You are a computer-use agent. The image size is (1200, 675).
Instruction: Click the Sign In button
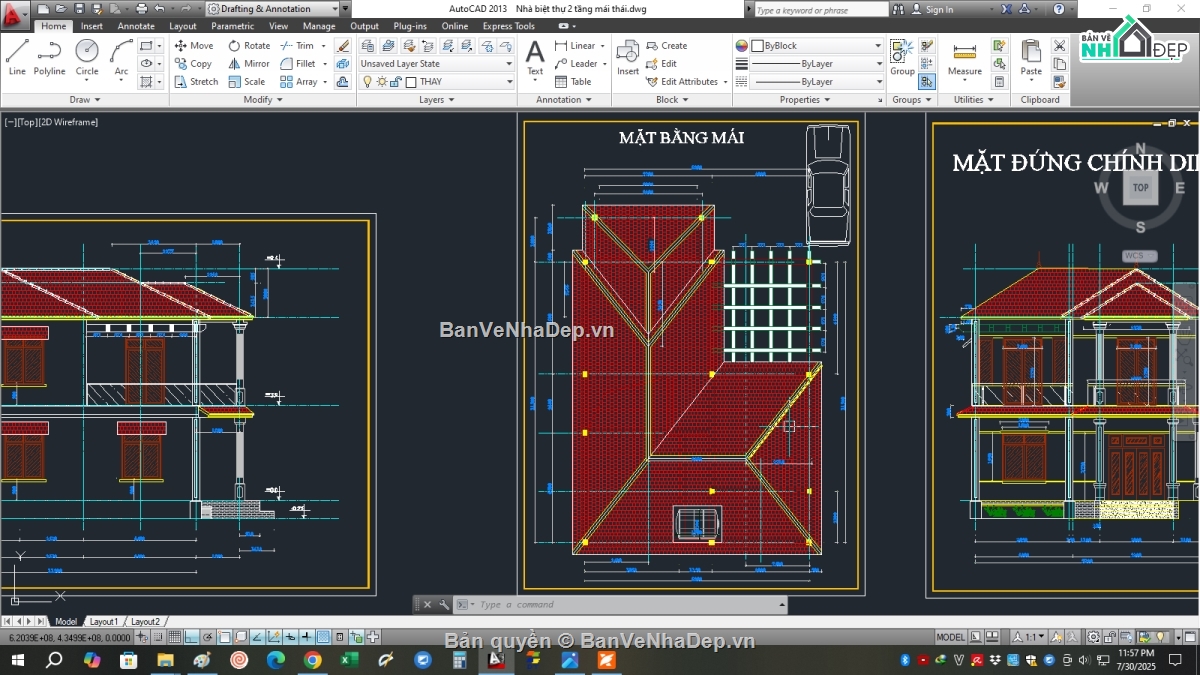(x=937, y=9)
